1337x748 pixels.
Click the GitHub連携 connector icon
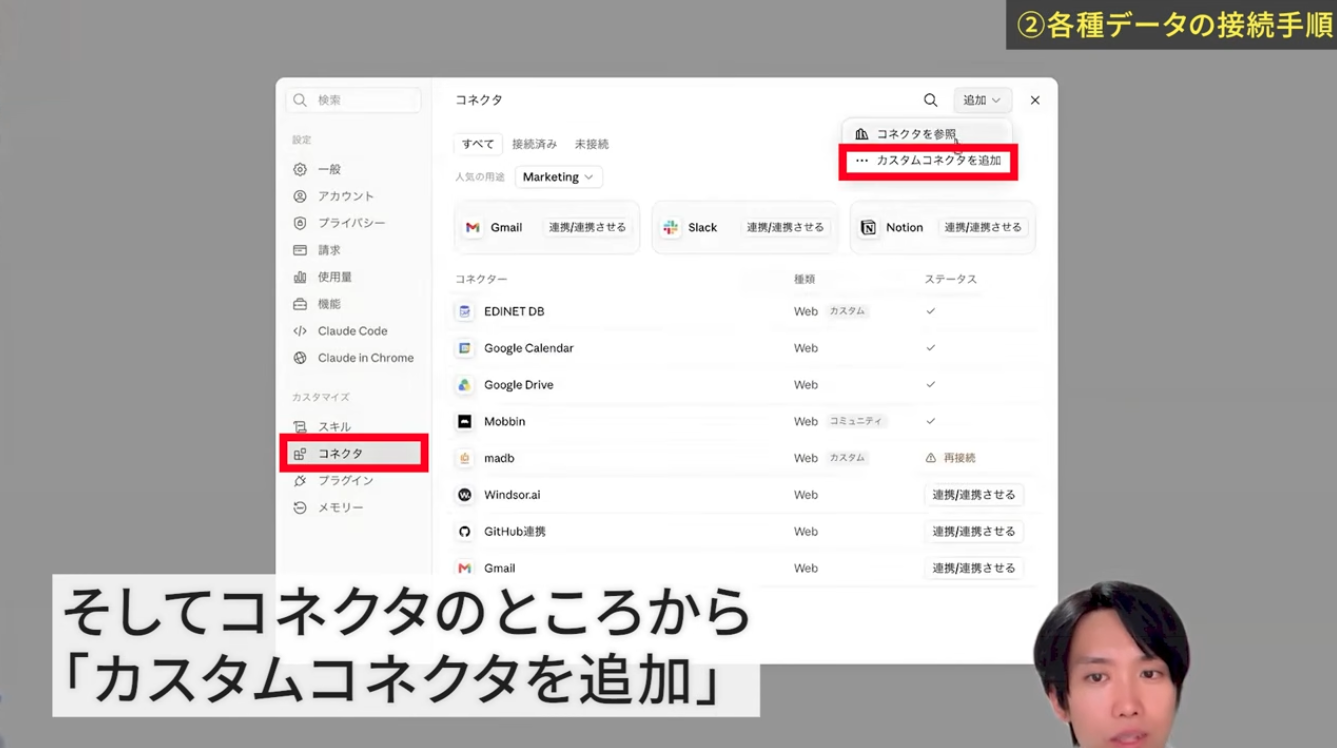tap(465, 531)
